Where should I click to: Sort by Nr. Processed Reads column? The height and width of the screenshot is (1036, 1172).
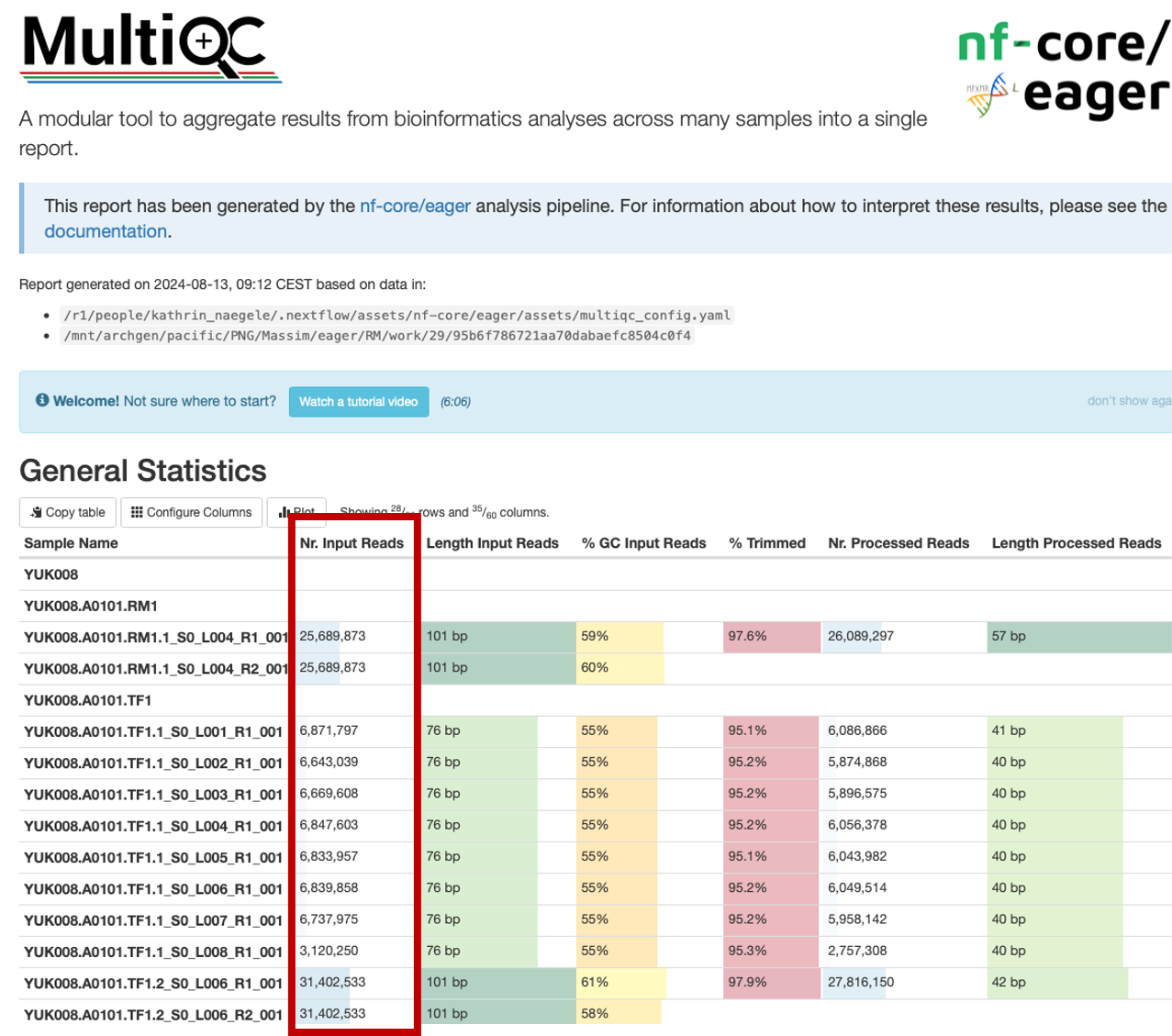pos(898,543)
